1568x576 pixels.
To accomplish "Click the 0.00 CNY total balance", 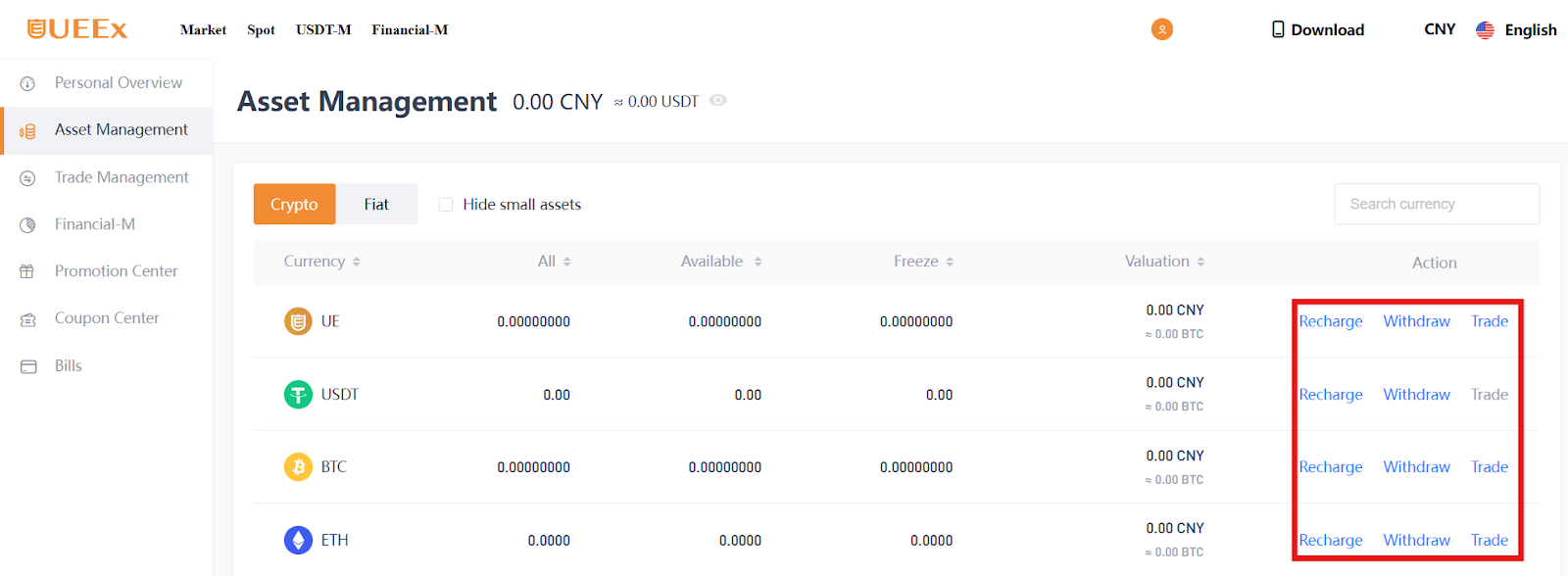I will click(558, 102).
